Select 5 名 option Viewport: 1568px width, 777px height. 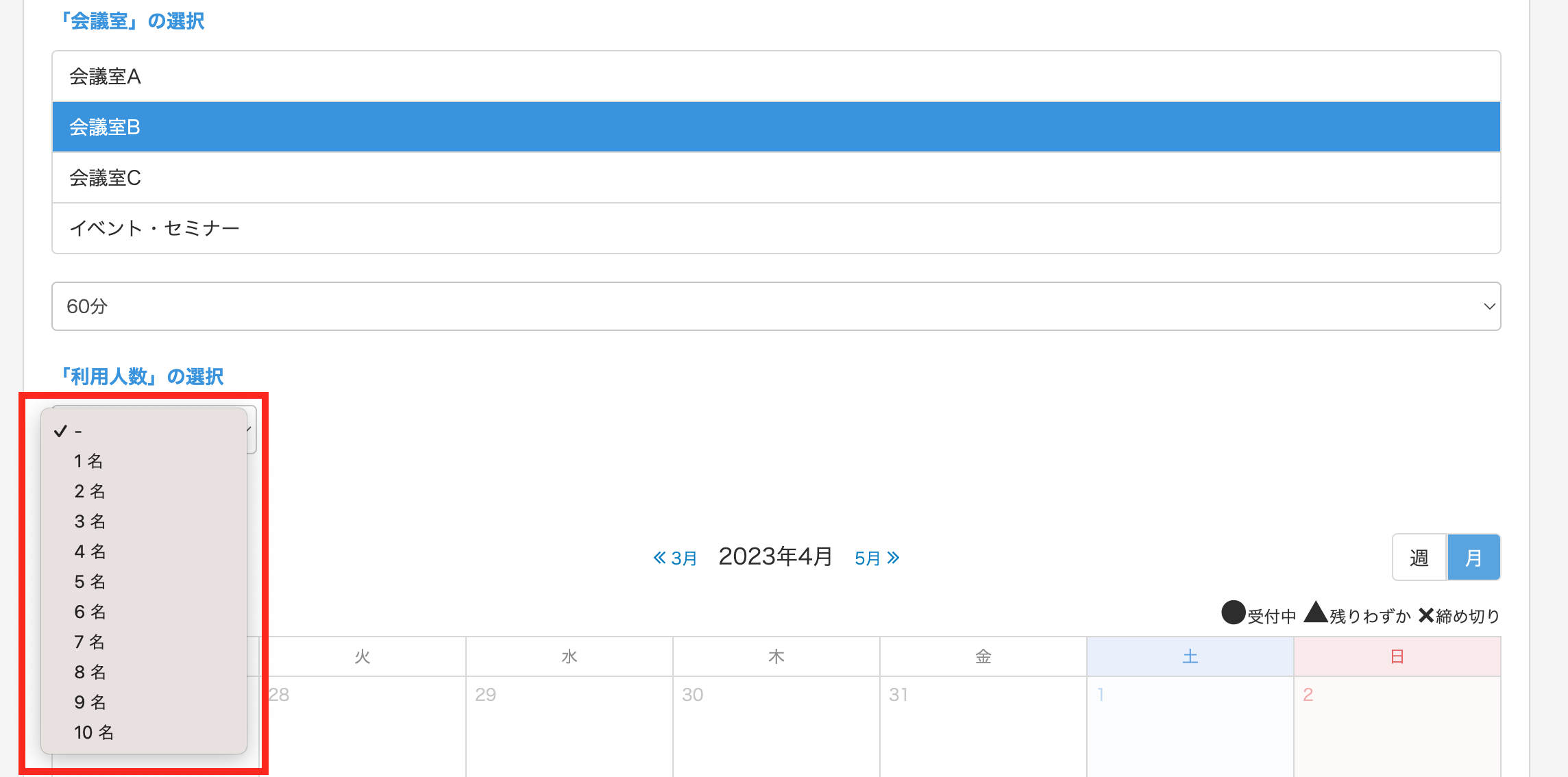(x=90, y=582)
